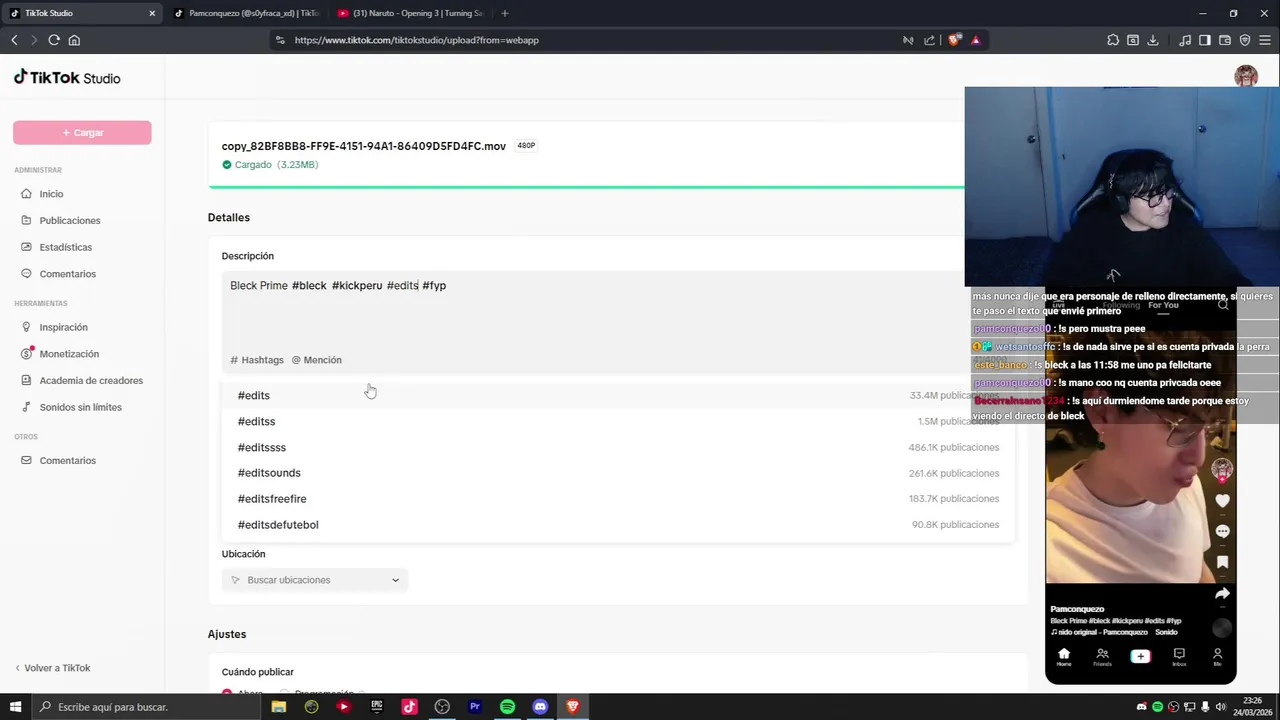
Task: Click the Brave Shields lion icon
Action: (954, 40)
